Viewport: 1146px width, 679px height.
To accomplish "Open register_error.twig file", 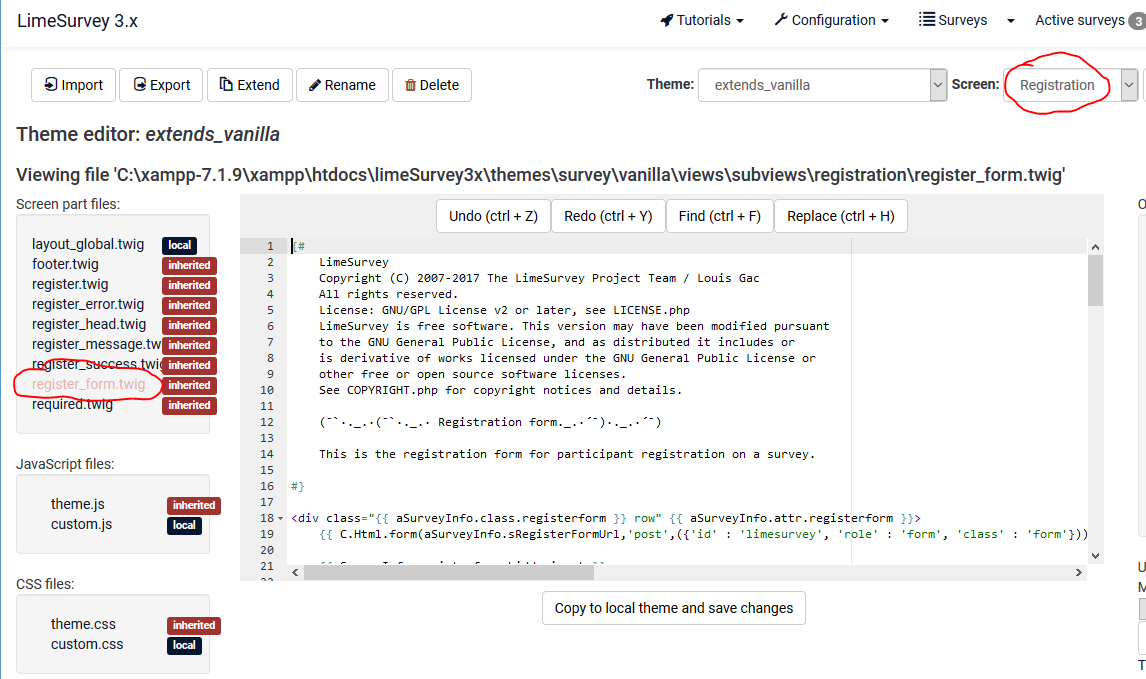I will (88, 304).
